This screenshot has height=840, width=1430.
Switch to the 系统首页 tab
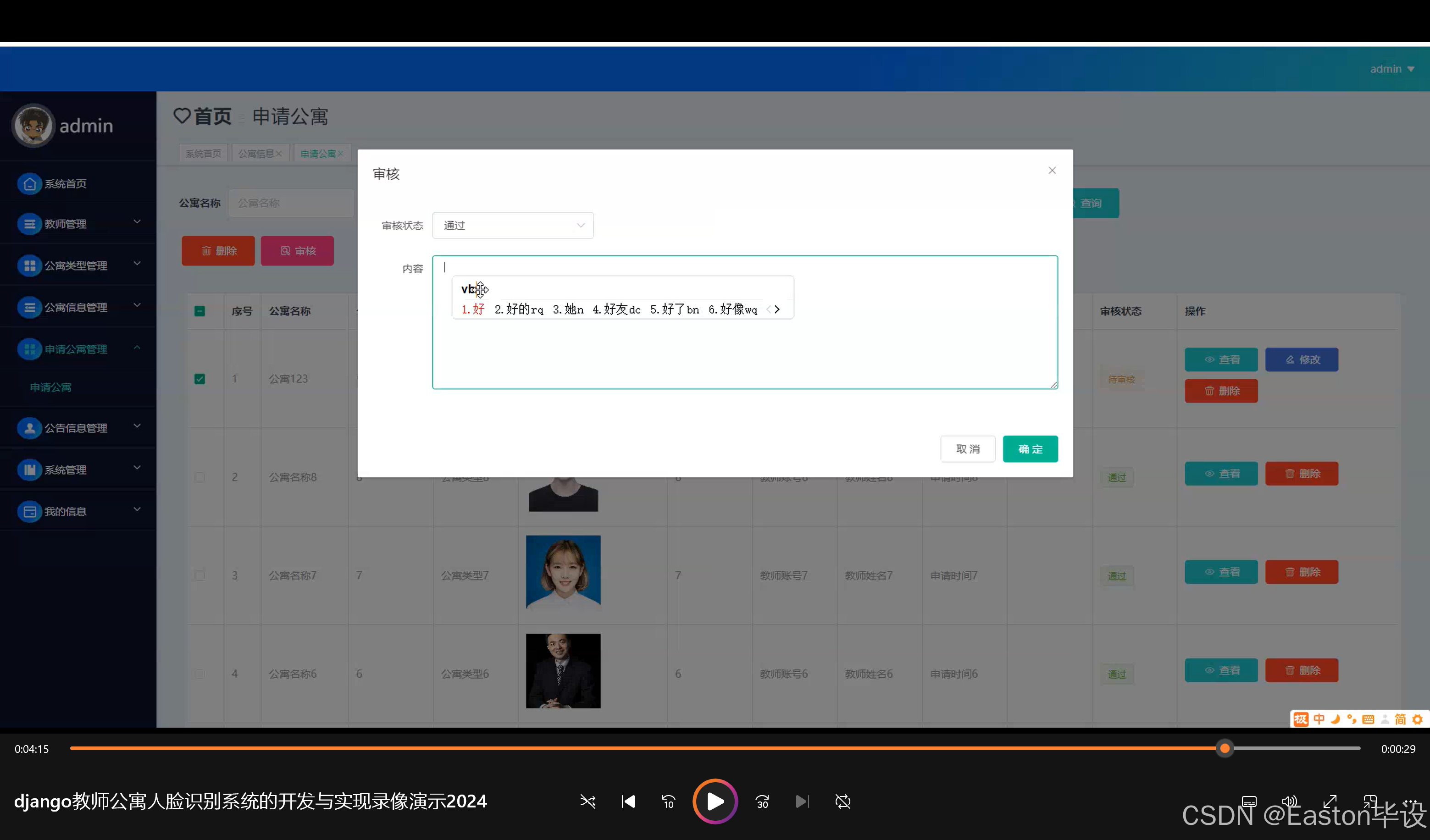click(x=203, y=154)
